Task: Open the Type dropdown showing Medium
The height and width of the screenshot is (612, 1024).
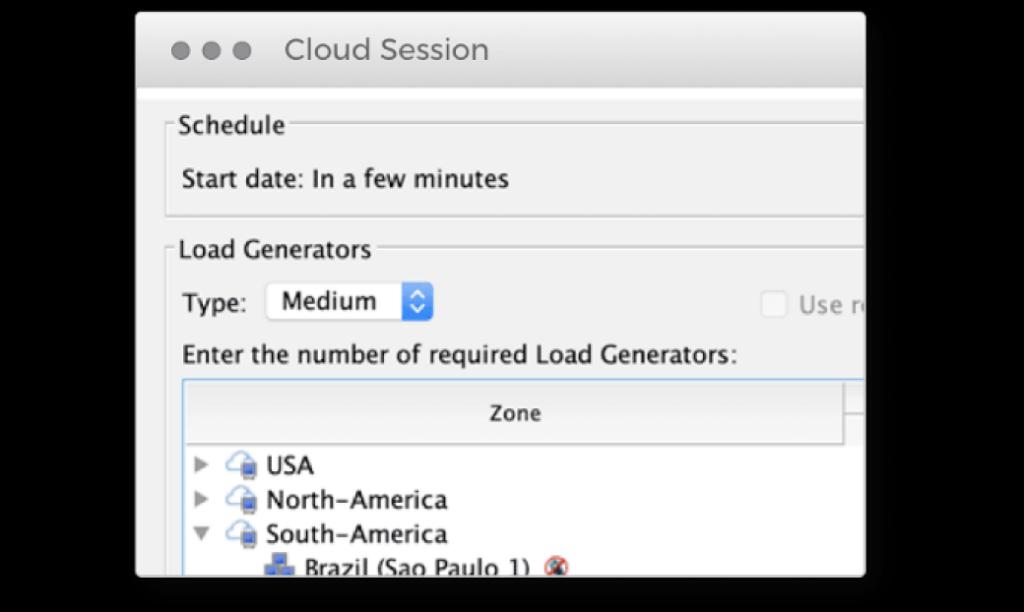Action: coord(348,302)
